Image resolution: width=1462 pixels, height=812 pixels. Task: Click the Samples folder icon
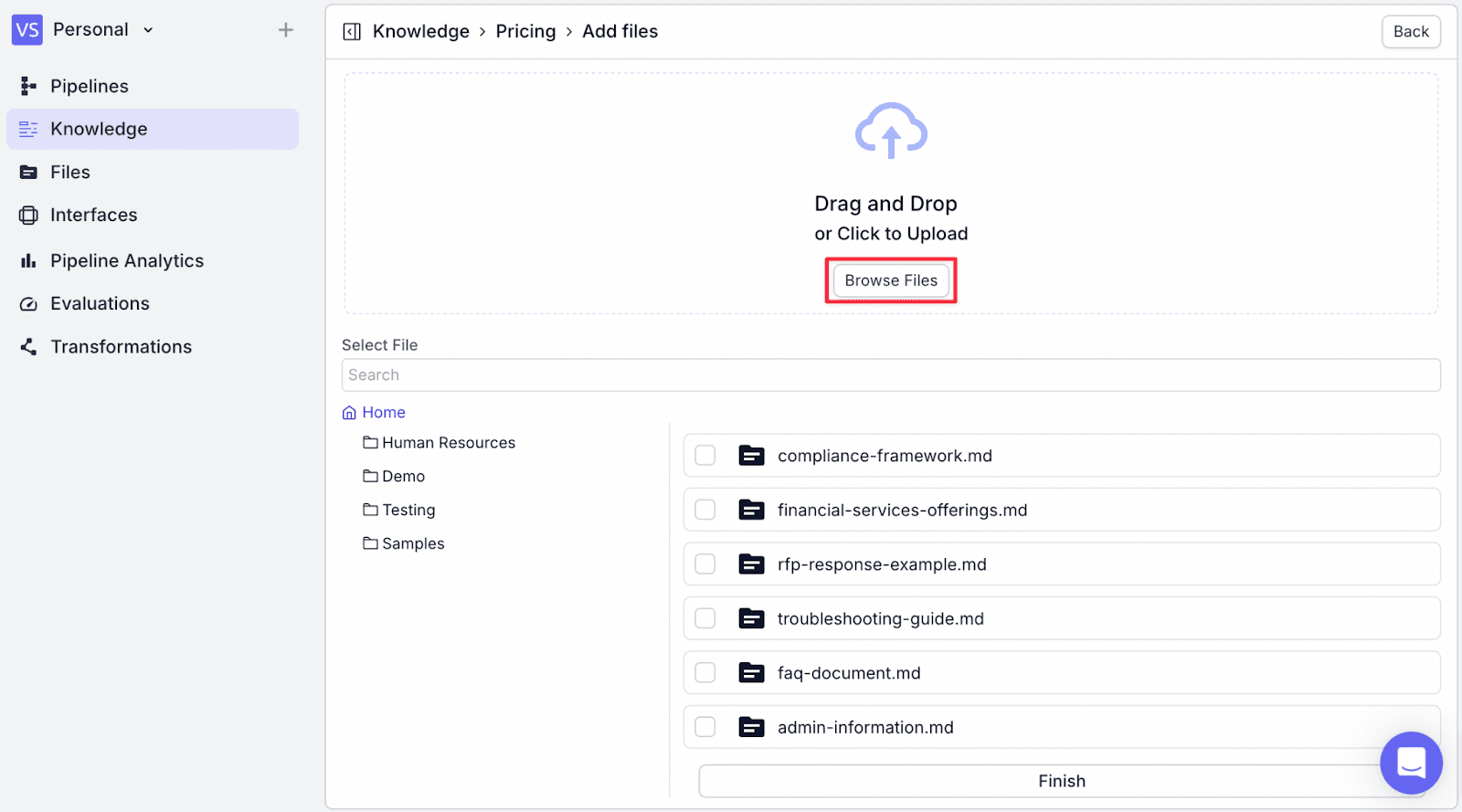point(370,543)
